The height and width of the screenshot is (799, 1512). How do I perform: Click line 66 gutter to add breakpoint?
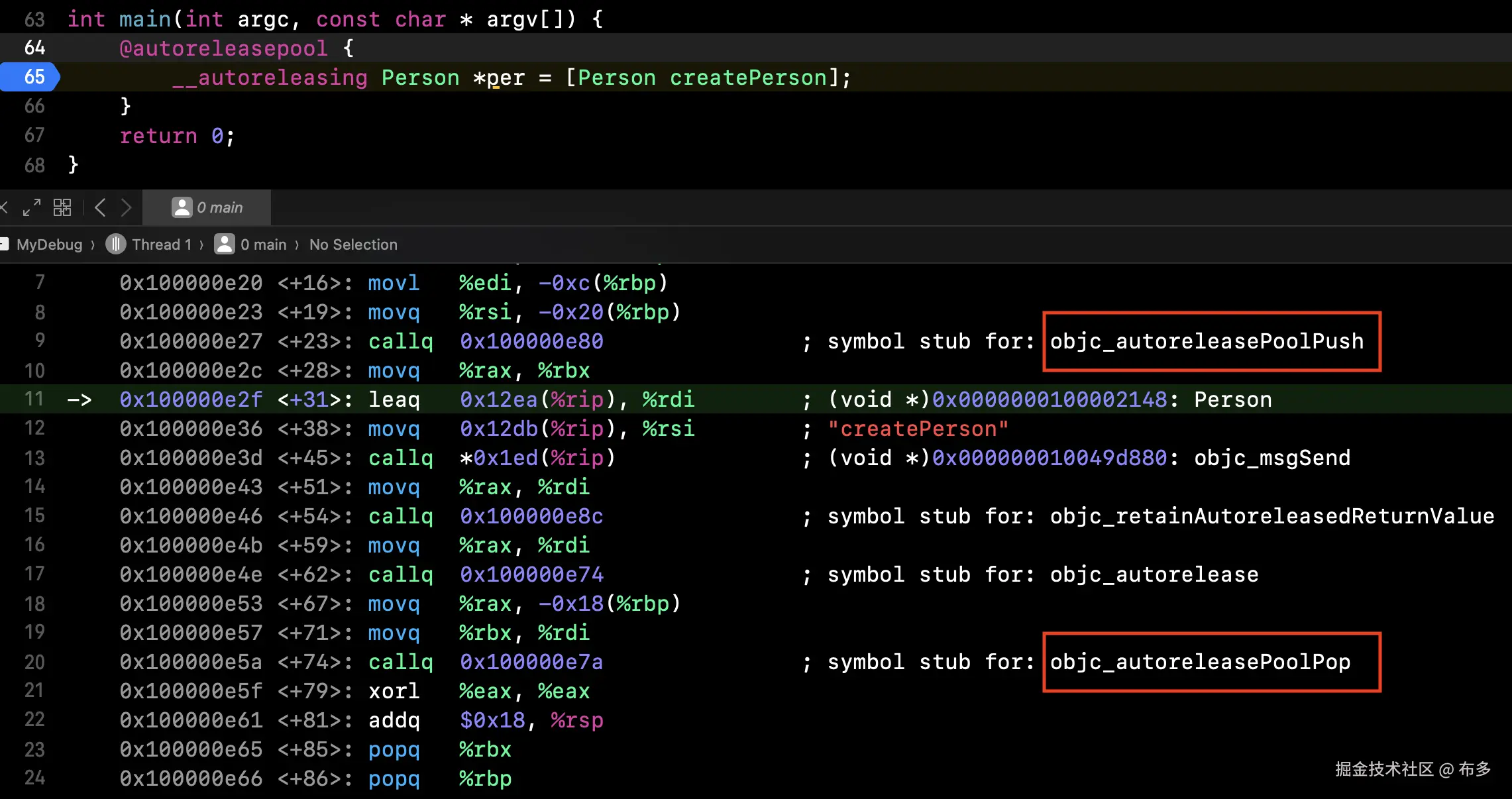click(34, 106)
